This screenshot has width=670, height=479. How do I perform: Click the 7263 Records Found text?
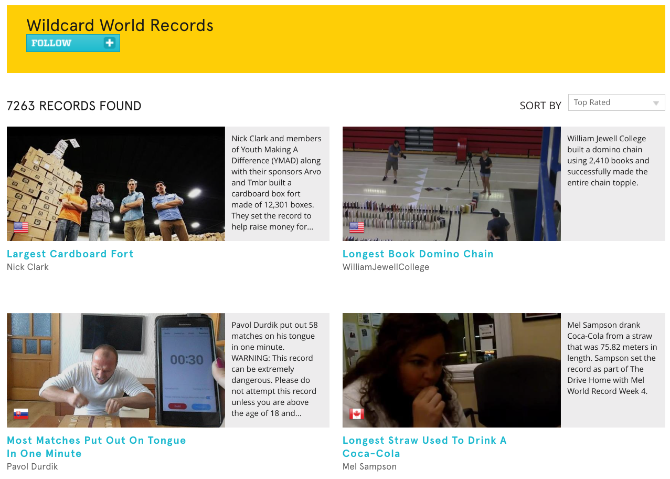point(74,106)
